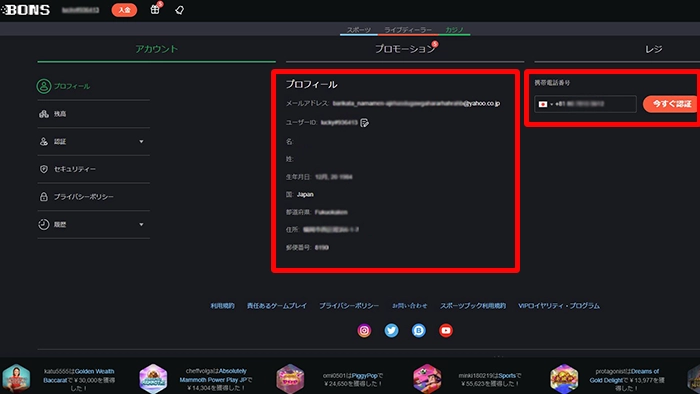
Task: Switch to スポーツ tab
Action: pos(358,30)
